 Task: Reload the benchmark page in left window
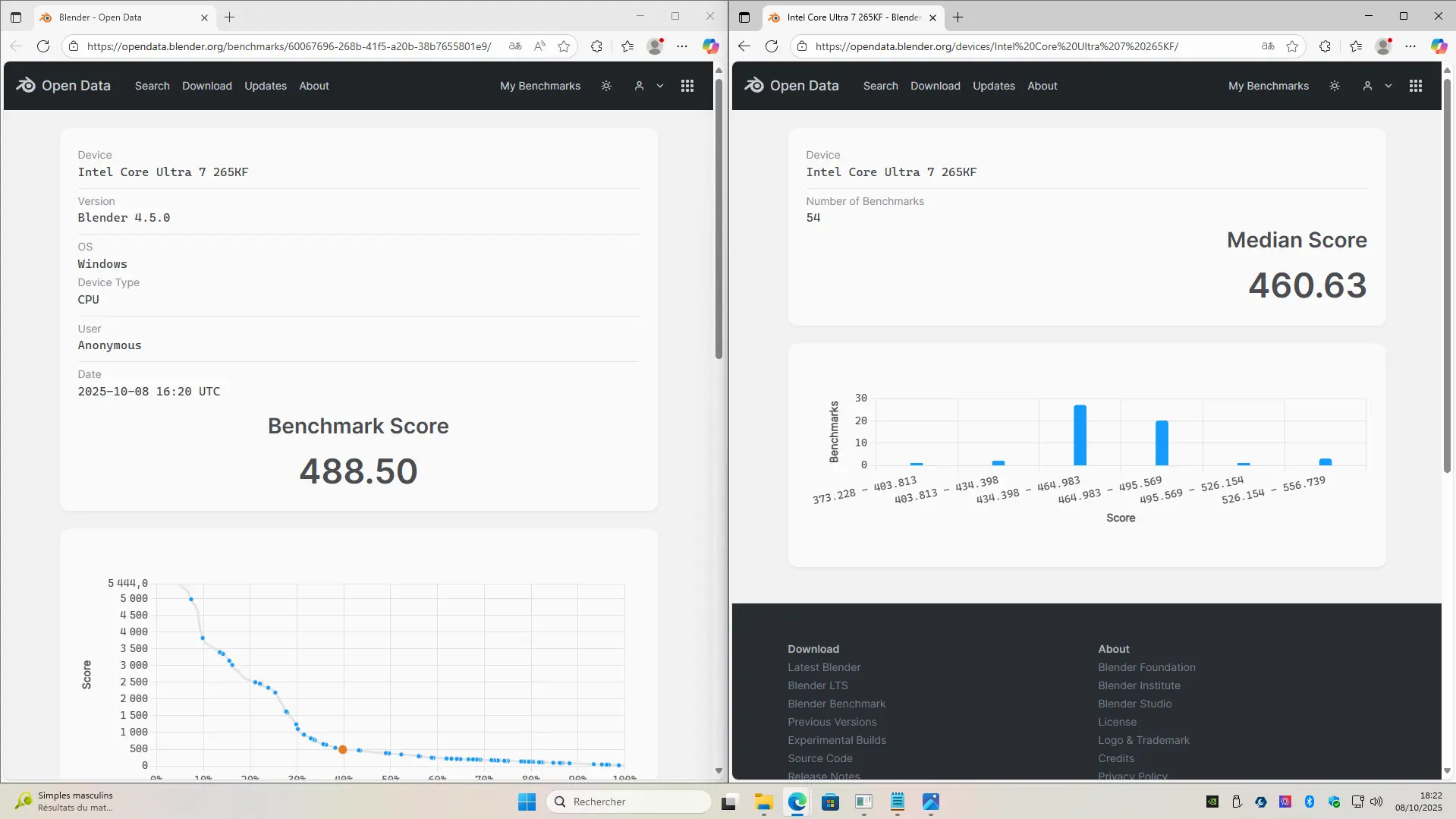[x=43, y=46]
